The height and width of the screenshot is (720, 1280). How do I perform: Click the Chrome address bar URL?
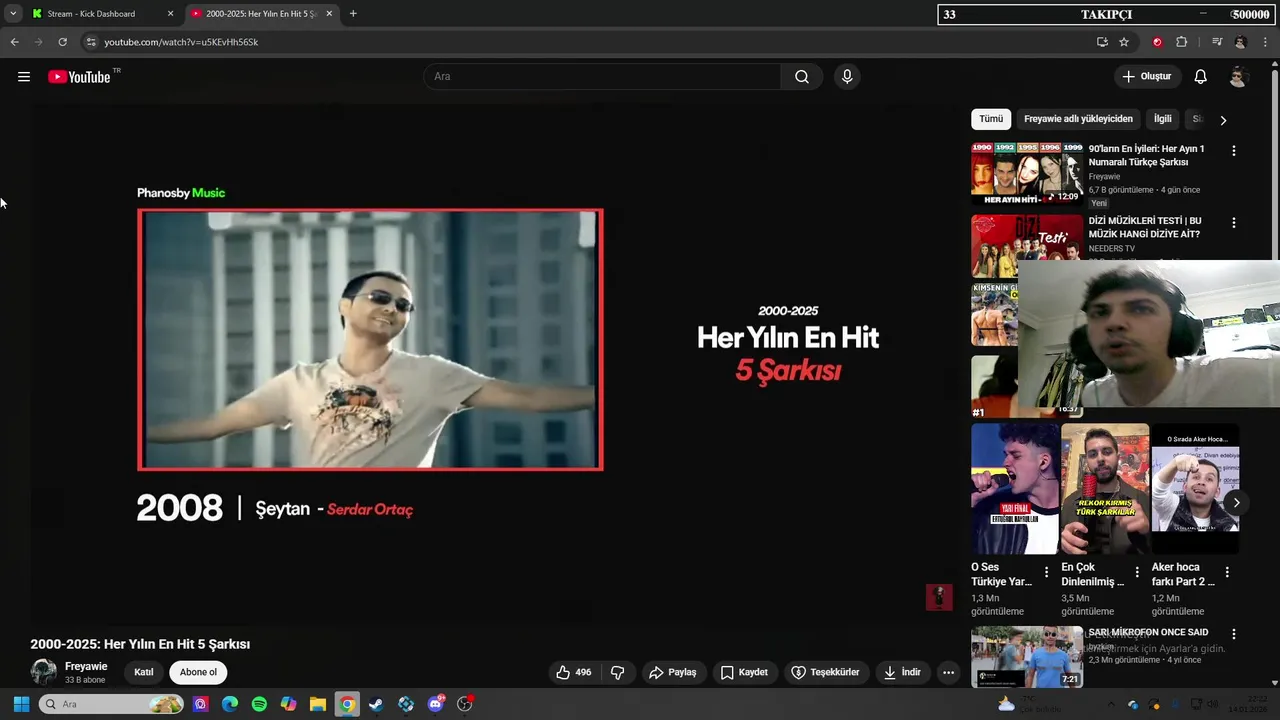click(181, 42)
